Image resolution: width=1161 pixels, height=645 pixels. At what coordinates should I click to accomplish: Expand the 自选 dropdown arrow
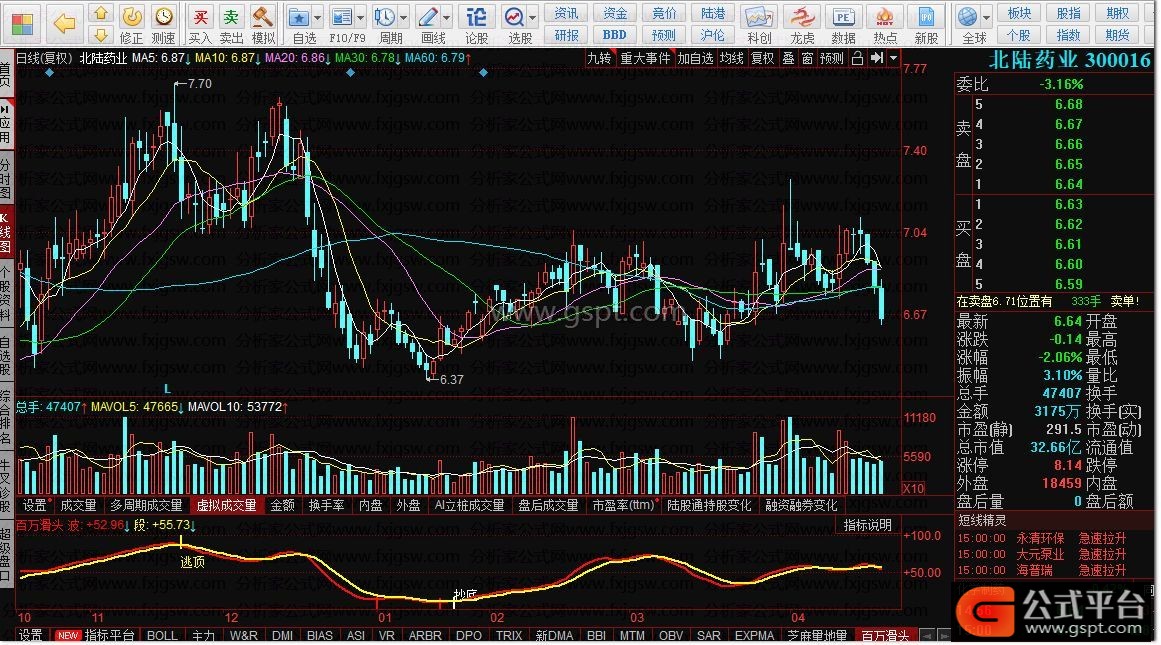tap(318, 17)
